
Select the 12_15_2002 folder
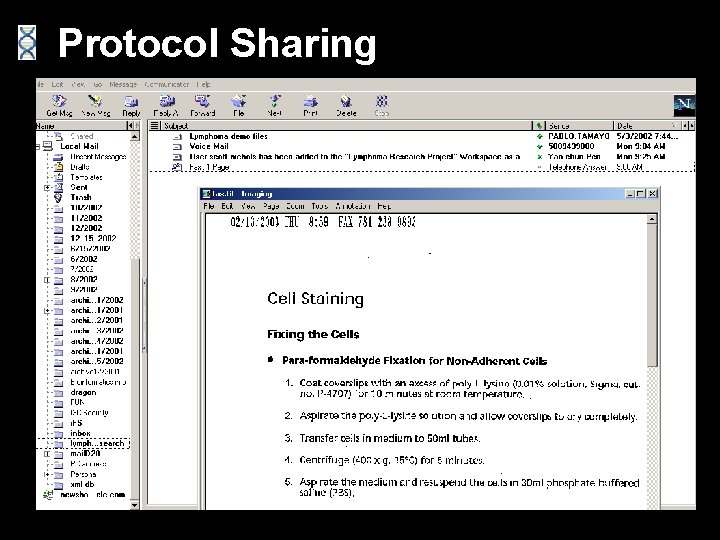point(93,238)
